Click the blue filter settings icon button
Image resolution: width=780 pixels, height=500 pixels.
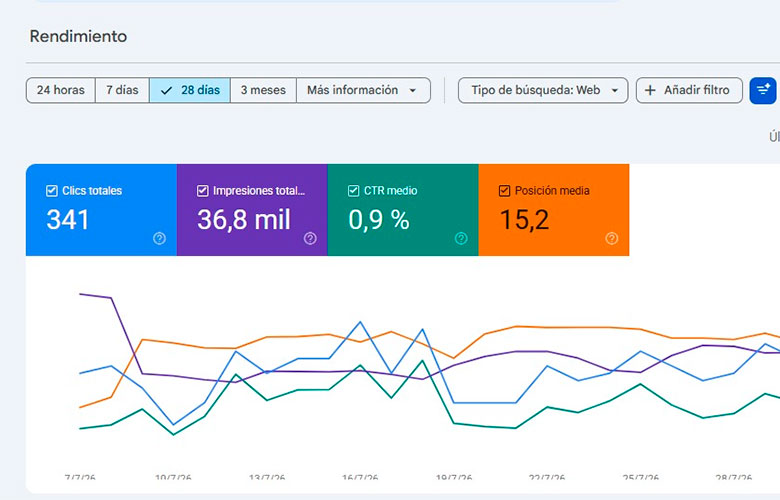(763, 91)
